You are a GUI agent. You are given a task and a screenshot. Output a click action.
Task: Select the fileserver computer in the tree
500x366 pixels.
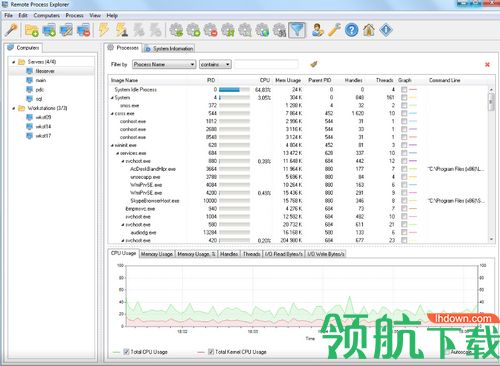pos(45,71)
